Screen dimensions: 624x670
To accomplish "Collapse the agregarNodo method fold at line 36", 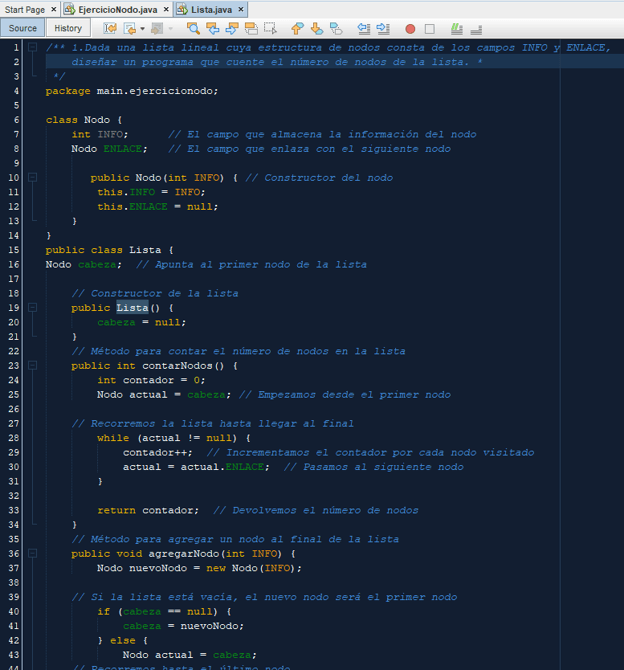I will pyautogui.click(x=32, y=553).
